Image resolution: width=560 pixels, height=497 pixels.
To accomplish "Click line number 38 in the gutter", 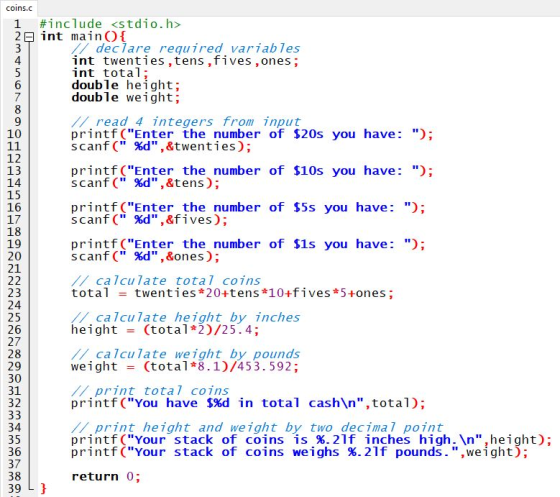I will click(14, 476).
